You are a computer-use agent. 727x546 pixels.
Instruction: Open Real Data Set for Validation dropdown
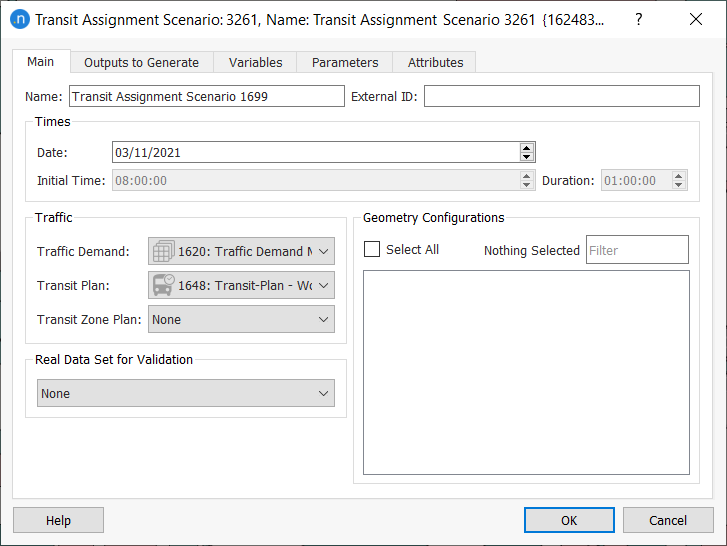pos(185,393)
